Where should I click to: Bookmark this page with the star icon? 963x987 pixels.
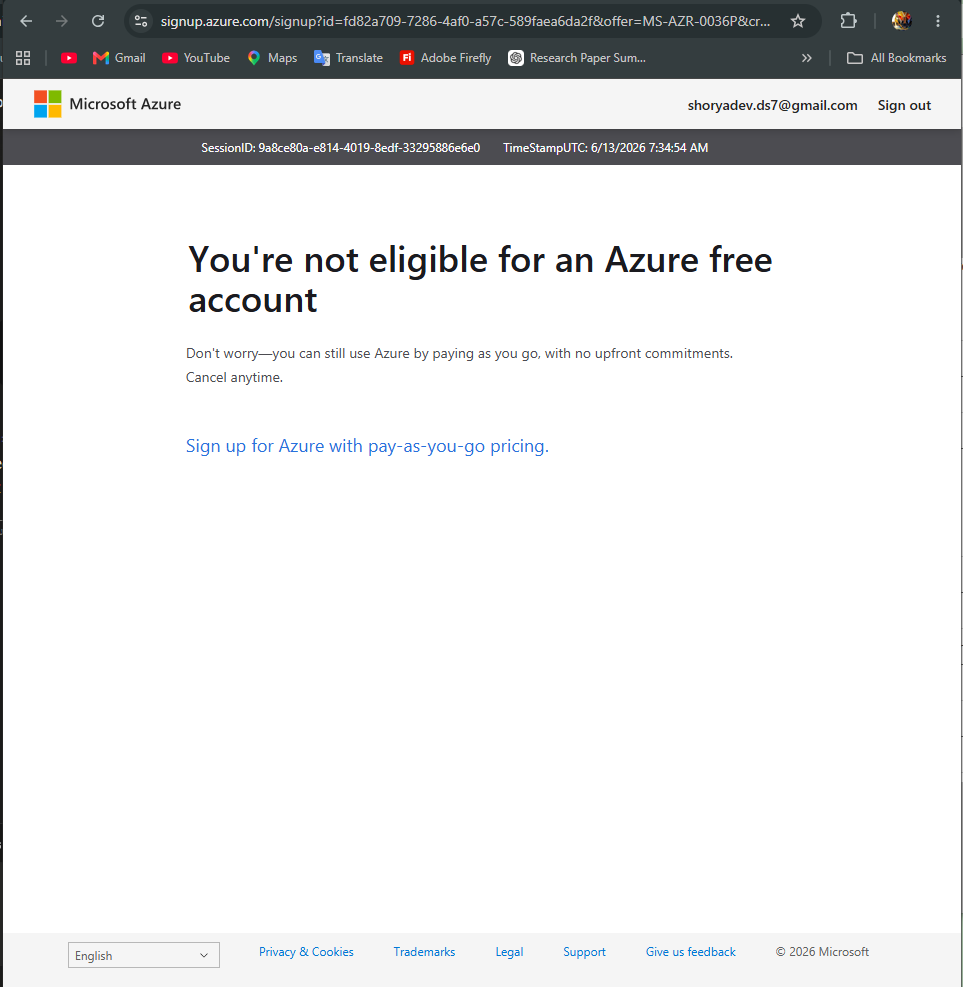[797, 21]
